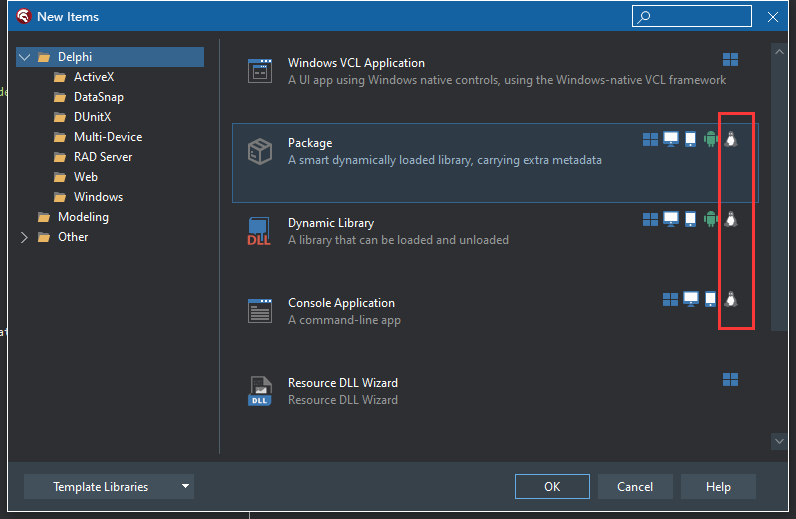Select the Modeling category
Image resolution: width=796 pixels, height=519 pixels.
83,217
